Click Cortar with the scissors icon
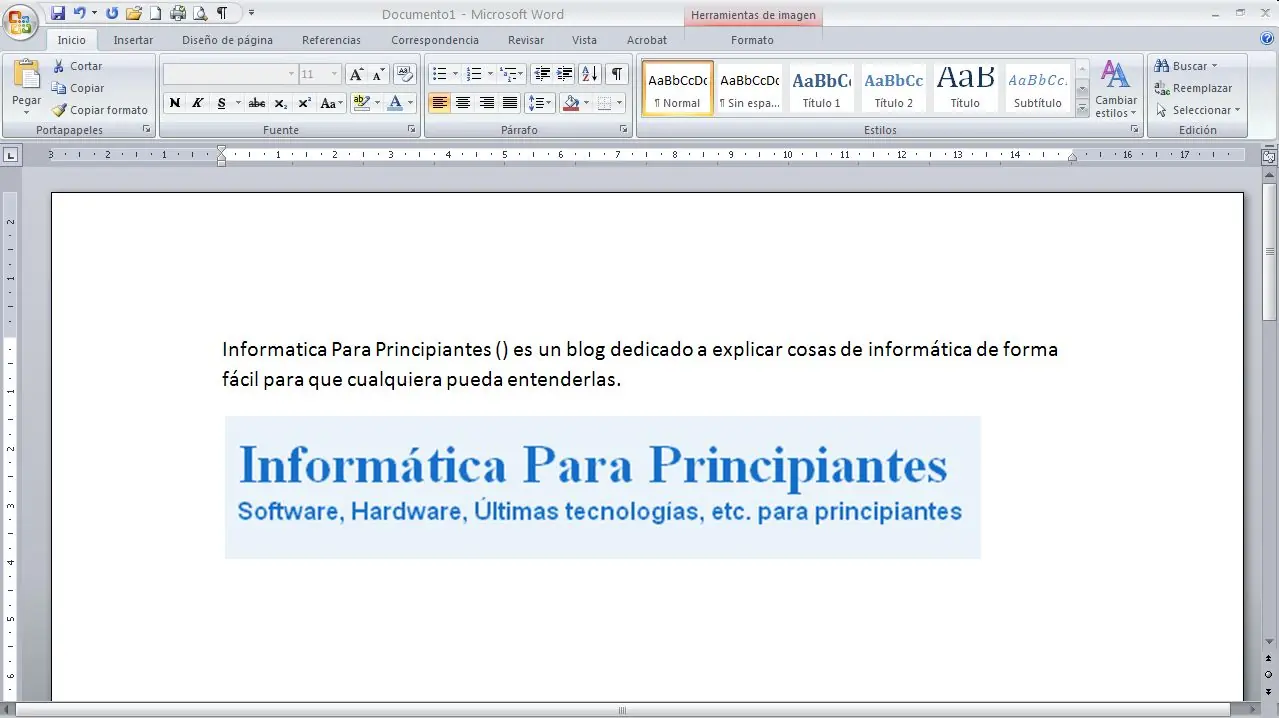 77,66
